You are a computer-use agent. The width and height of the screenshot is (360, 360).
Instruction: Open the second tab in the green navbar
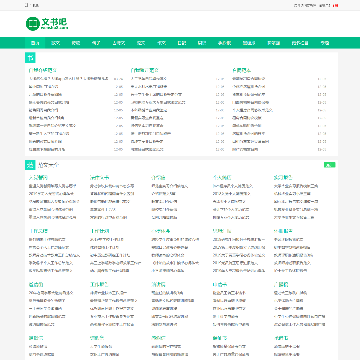coord(55,43)
